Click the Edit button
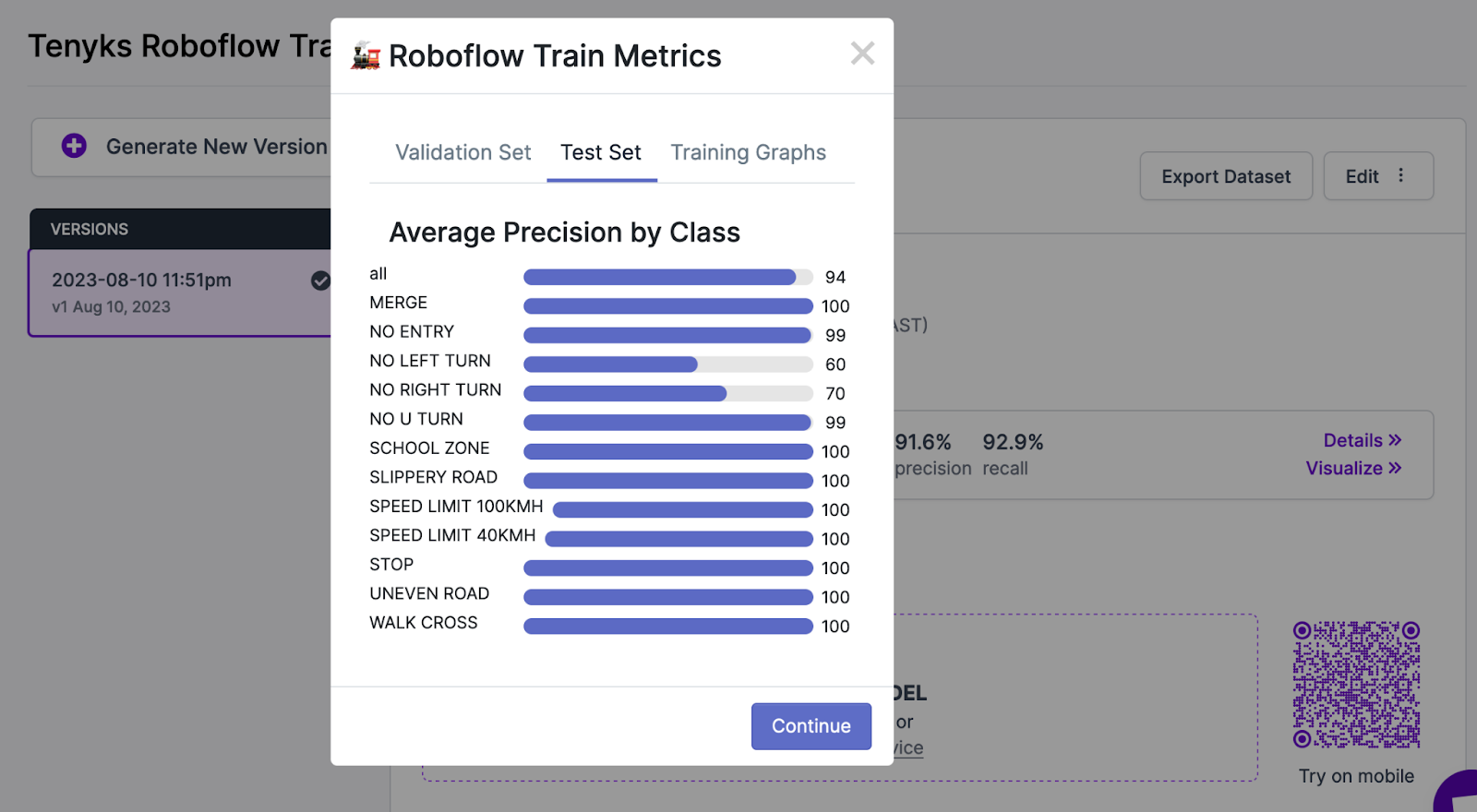This screenshot has width=1477, height=812. (x=1362, y=176)
